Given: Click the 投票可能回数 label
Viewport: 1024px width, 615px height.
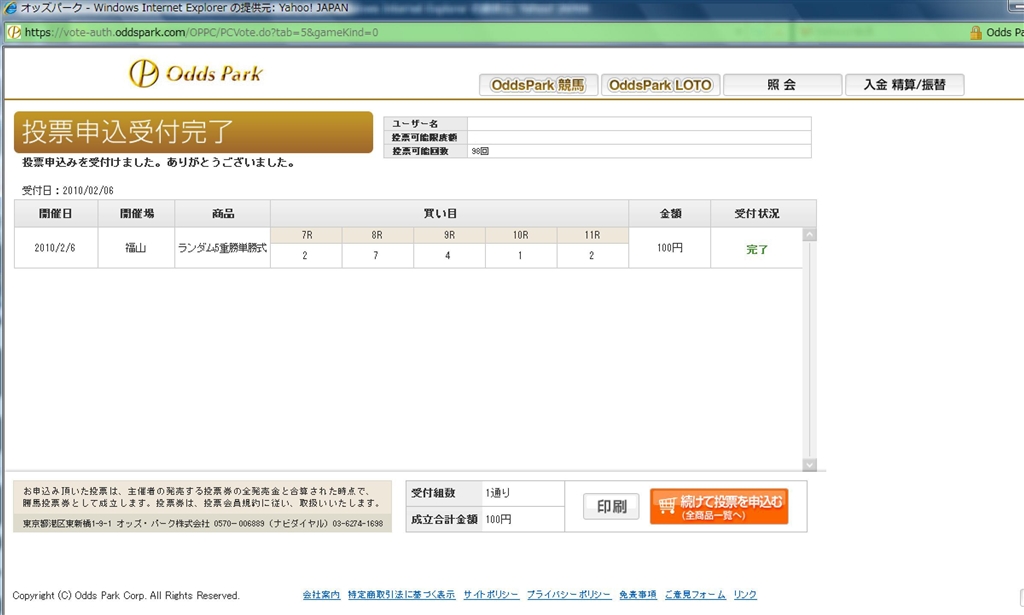Looking at the screenshot, I should click(x=421, y=151).
